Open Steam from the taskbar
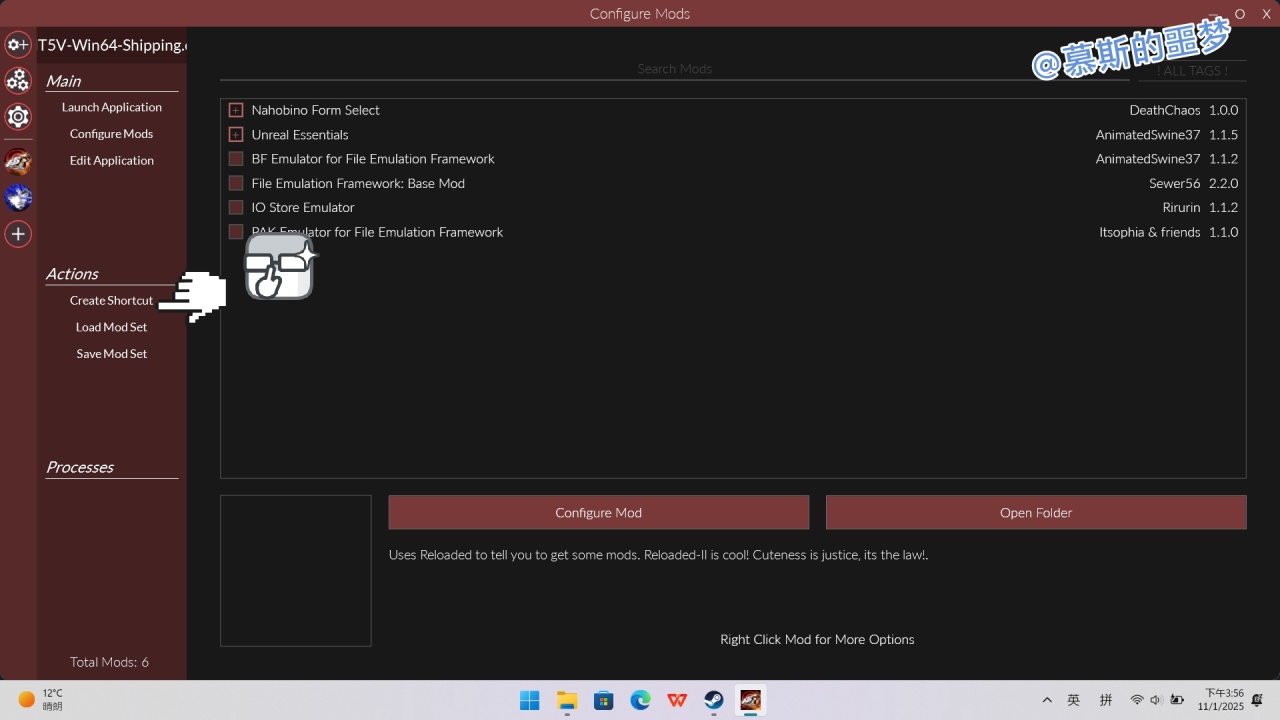Image resolution: width=1280 pixels, height=720 pixels. (x=714, y=700)
